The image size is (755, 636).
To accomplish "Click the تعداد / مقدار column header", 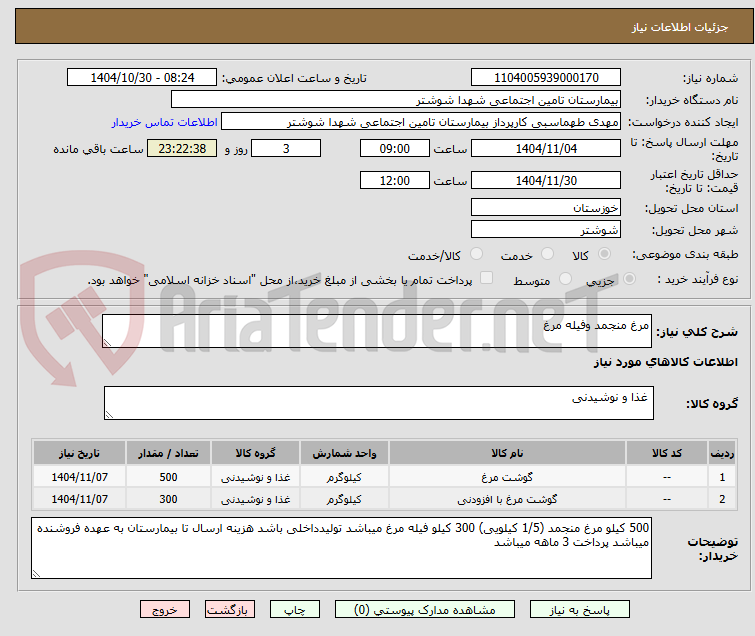I will click(168, 453).
